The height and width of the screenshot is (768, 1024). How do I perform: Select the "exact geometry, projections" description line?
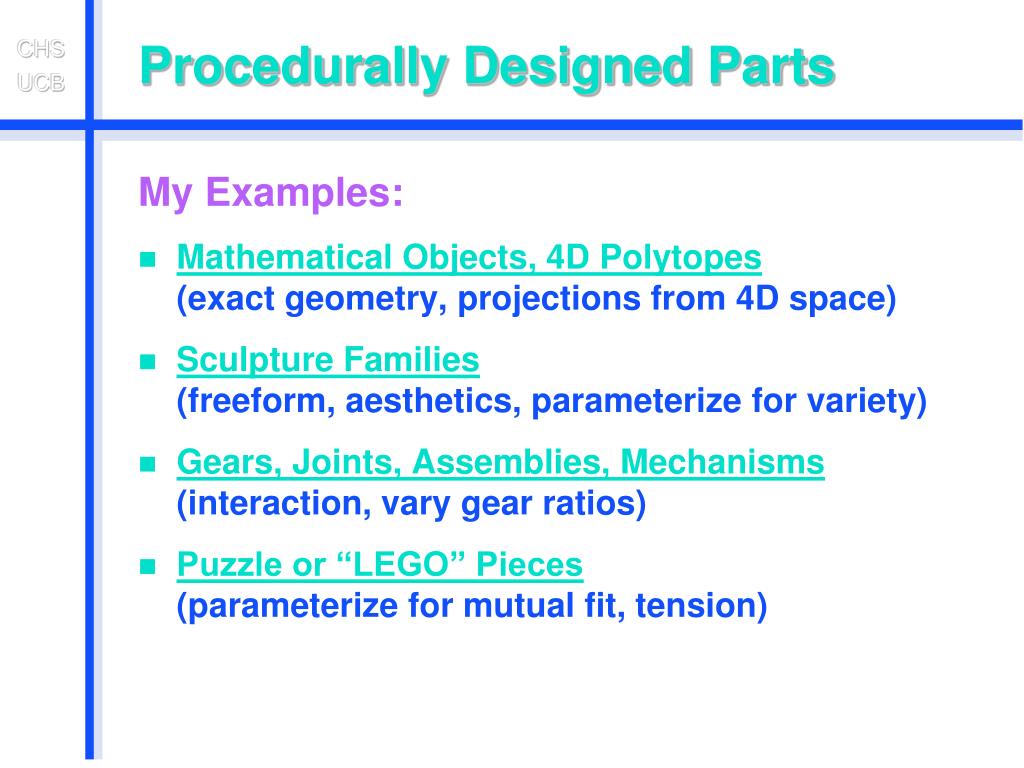[536, 299]
